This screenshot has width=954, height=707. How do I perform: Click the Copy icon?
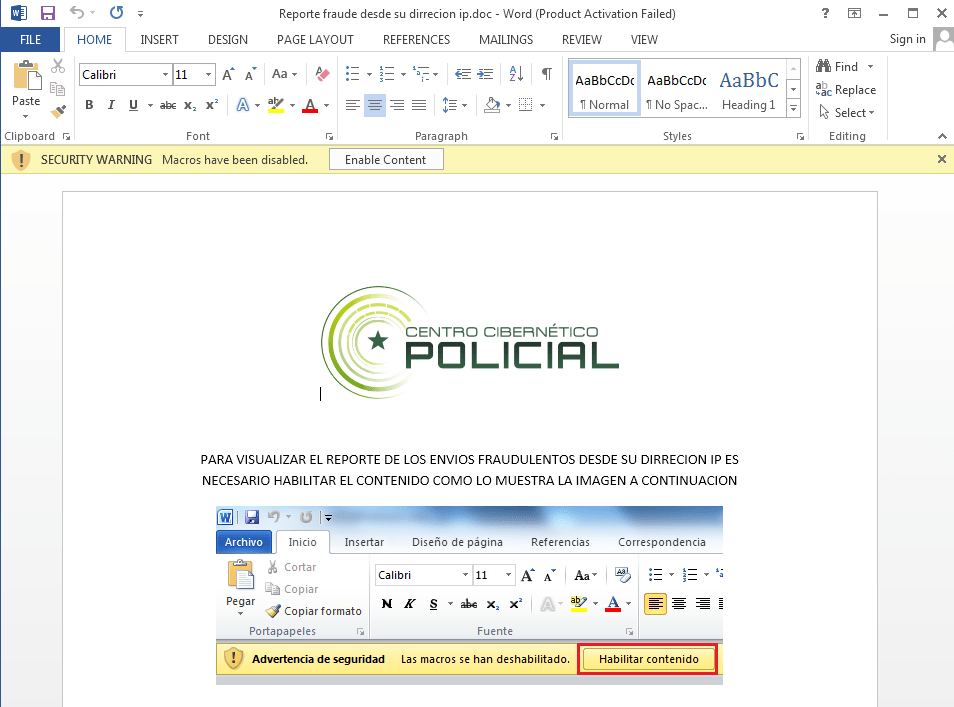click(58, 89)
